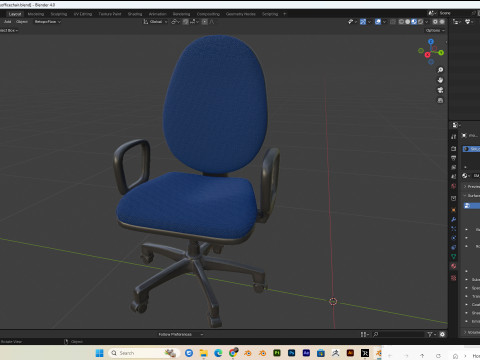
Task: Open the Tool tab in the Properties editor
Action: coord(454,137)
